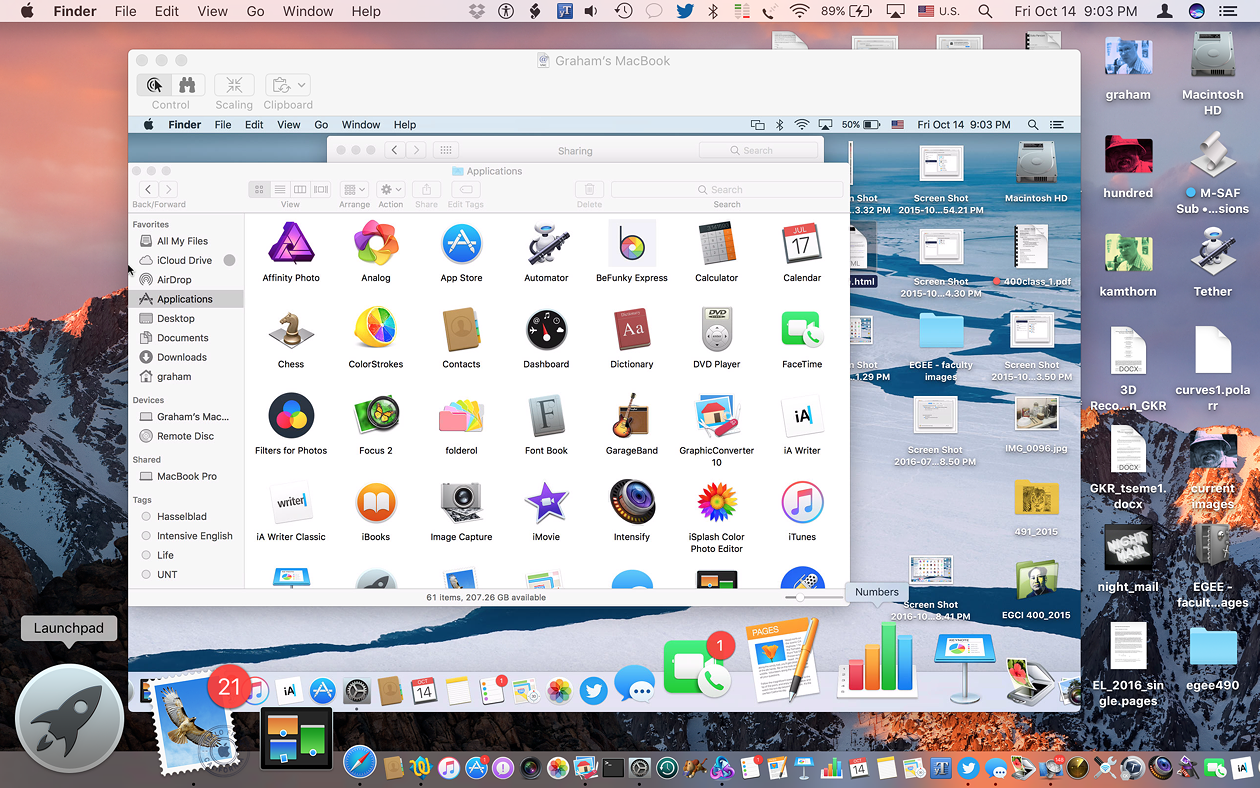This screenshot has height=788, width=1260.
Task: Open the Image Capture app
Action: tap(461, 502)
